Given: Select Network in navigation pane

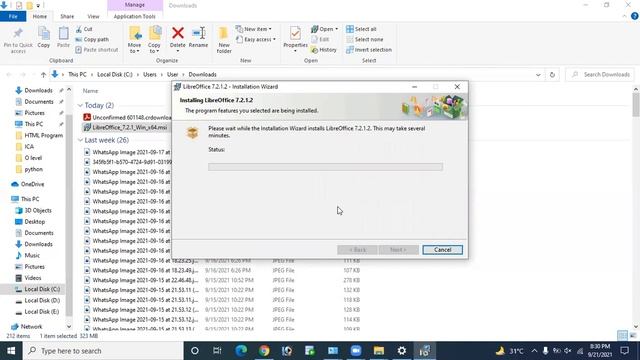Looking at the screenshot, I should [x=31, y=327].
